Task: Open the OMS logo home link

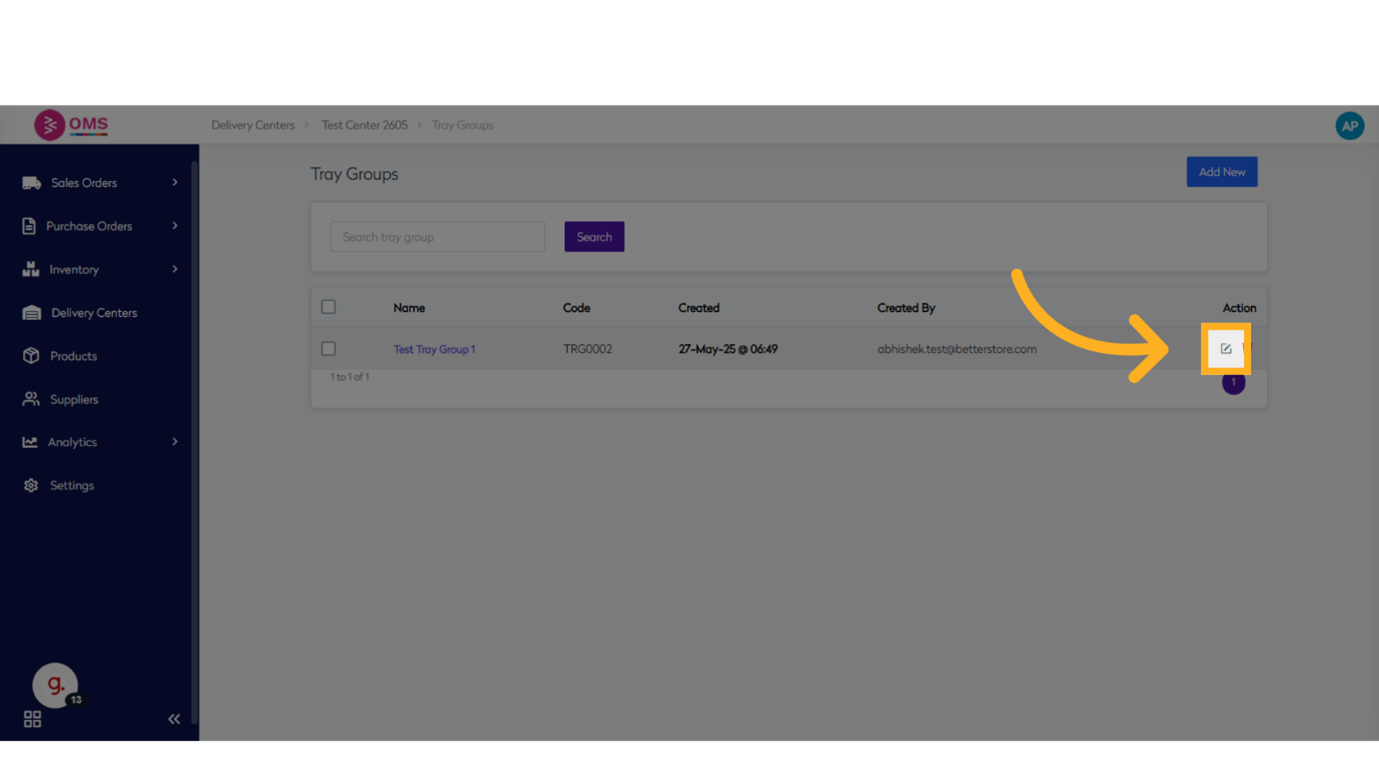Action: click(71, 125)
